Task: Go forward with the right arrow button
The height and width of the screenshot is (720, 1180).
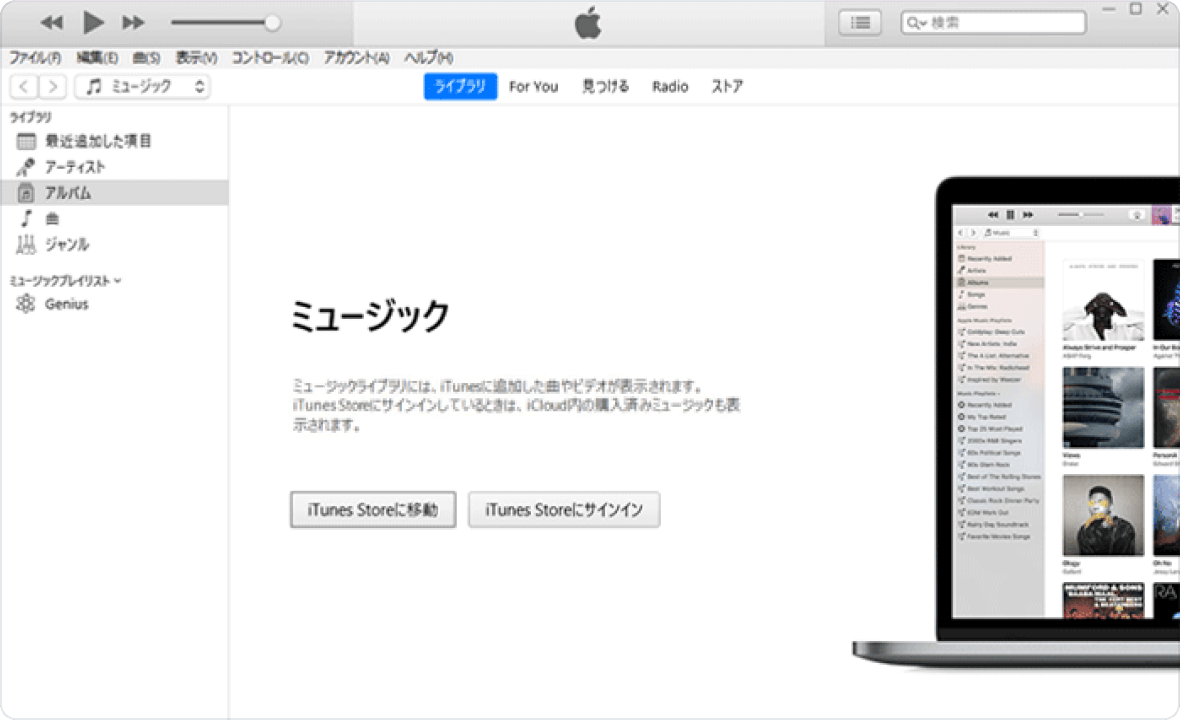Action: click(x=52, y=87)
